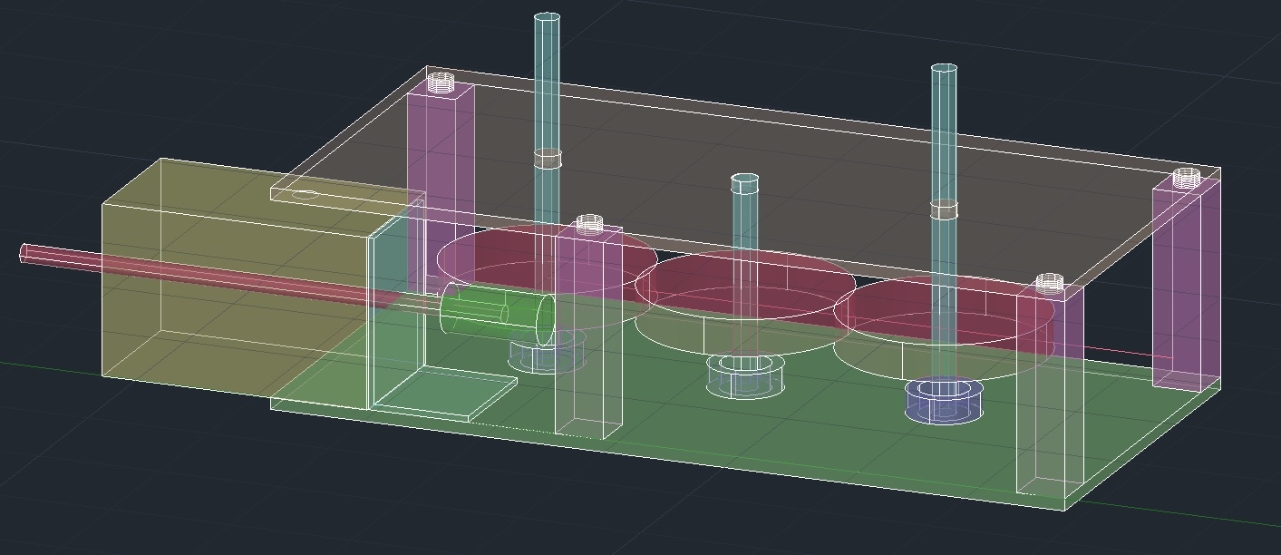Click the screw on the back-left purple pillar
The image size is (1281, 555).
coord(441,82)
